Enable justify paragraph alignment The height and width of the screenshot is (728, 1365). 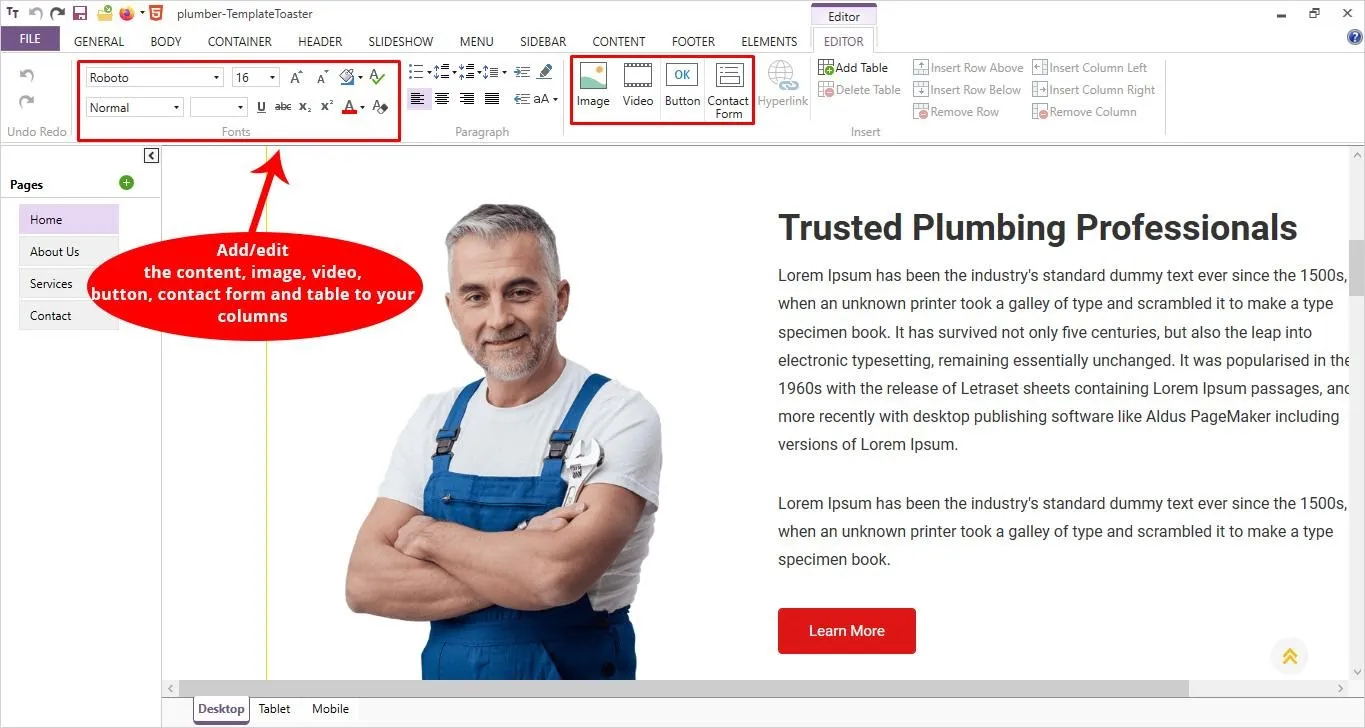(492, 99)
